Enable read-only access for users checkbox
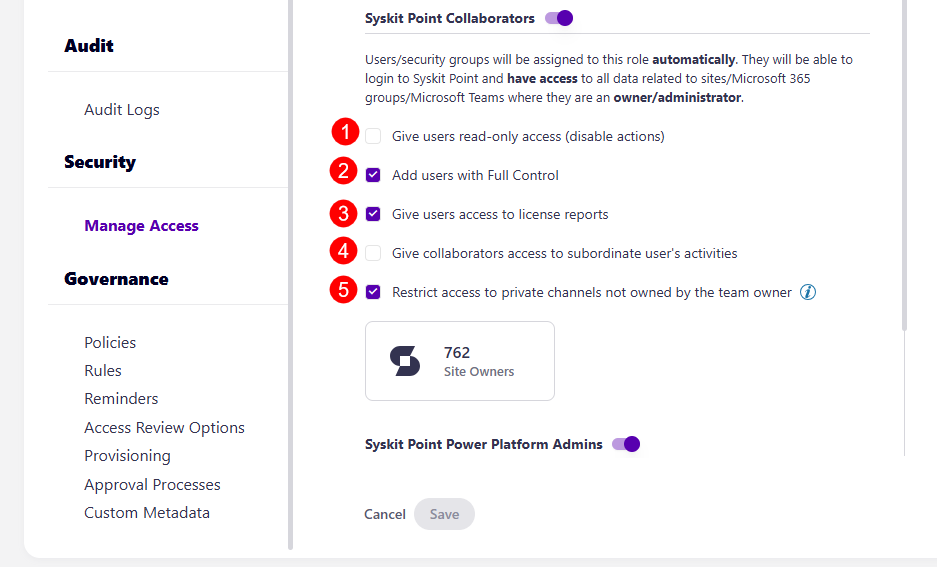Image resolution: width=937 pixels, height=567 pixels. tap(373, 136)
